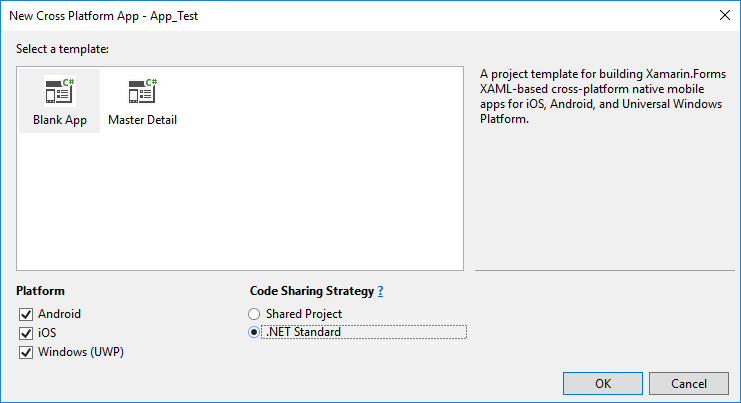Click the 'Windows (UWP)' label text
741x403 pixels.
(81, 352)
